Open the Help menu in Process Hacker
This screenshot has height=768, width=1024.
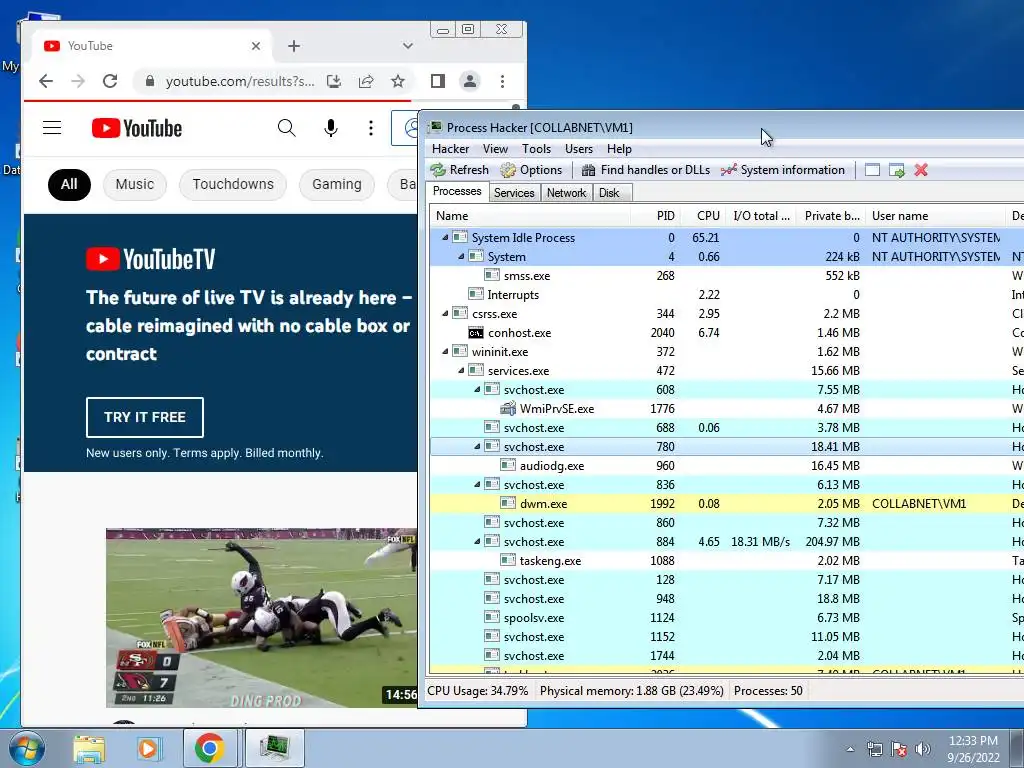(619, 149)
